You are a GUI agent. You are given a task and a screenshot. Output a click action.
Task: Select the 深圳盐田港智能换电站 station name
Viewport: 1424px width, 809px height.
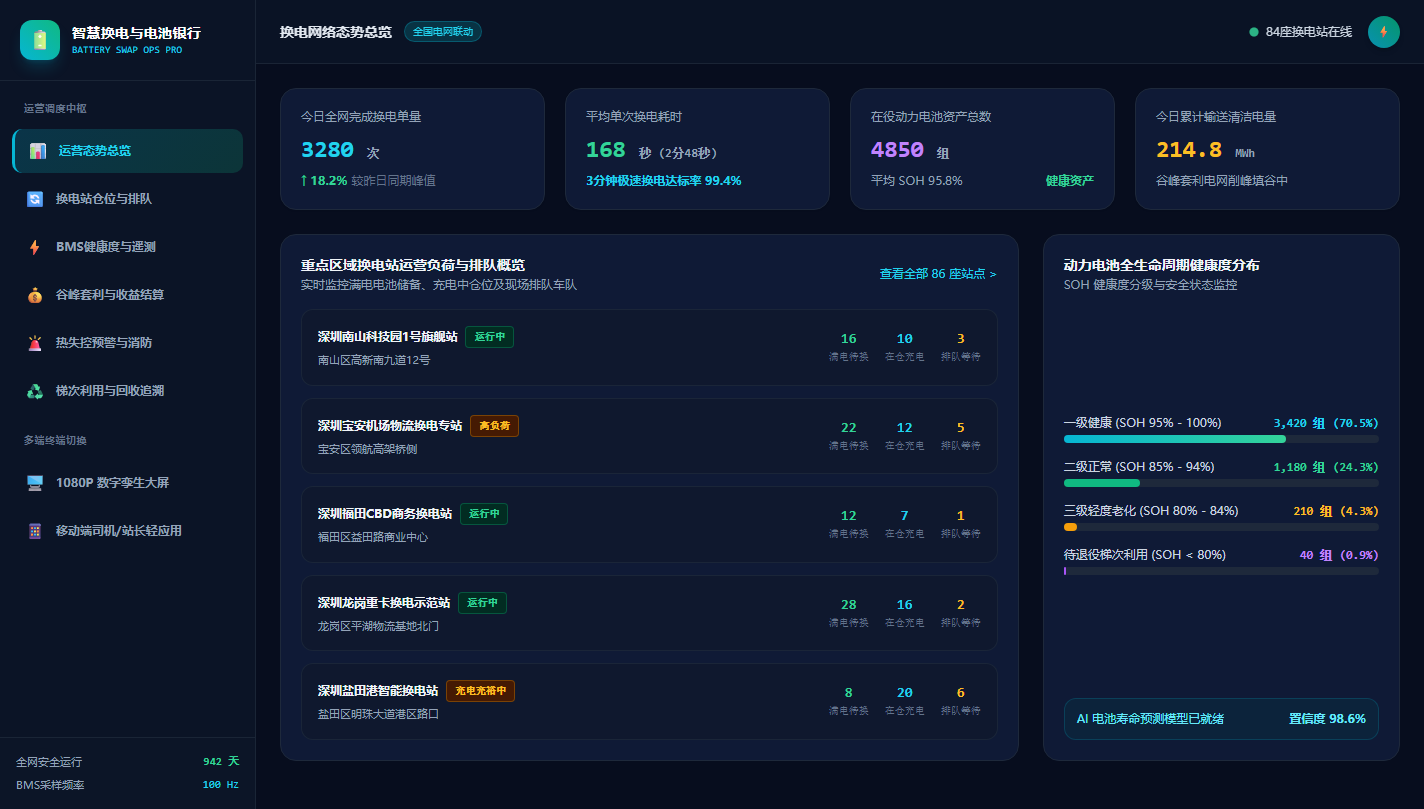point(378,691)
